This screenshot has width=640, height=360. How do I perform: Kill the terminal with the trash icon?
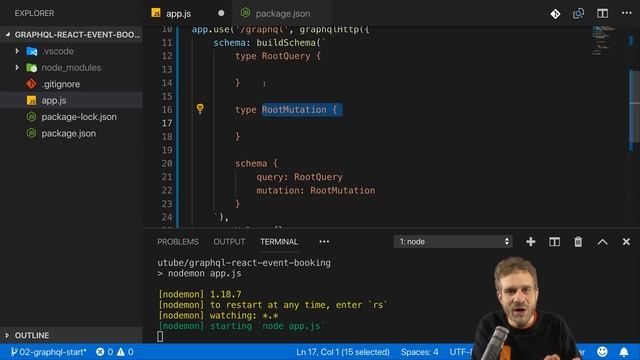tap(578, 242)
